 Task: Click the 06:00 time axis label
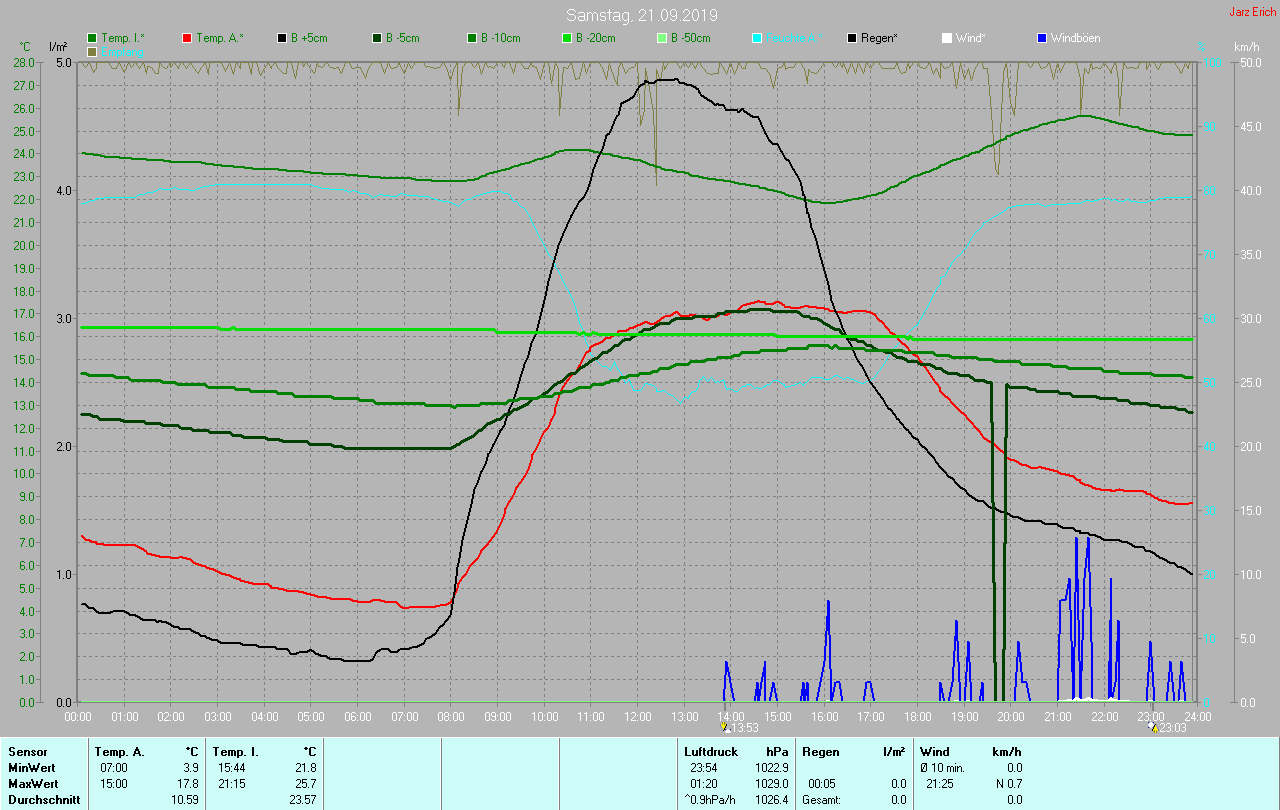click(358, 717)
